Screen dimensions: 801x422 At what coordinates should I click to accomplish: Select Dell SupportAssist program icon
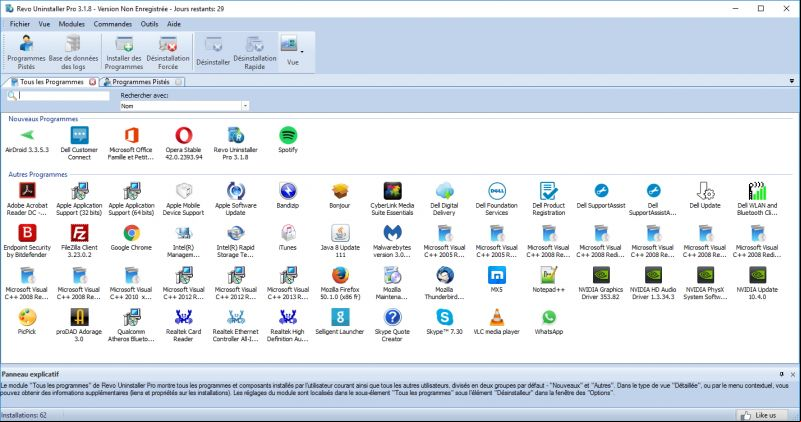(601, 196)
